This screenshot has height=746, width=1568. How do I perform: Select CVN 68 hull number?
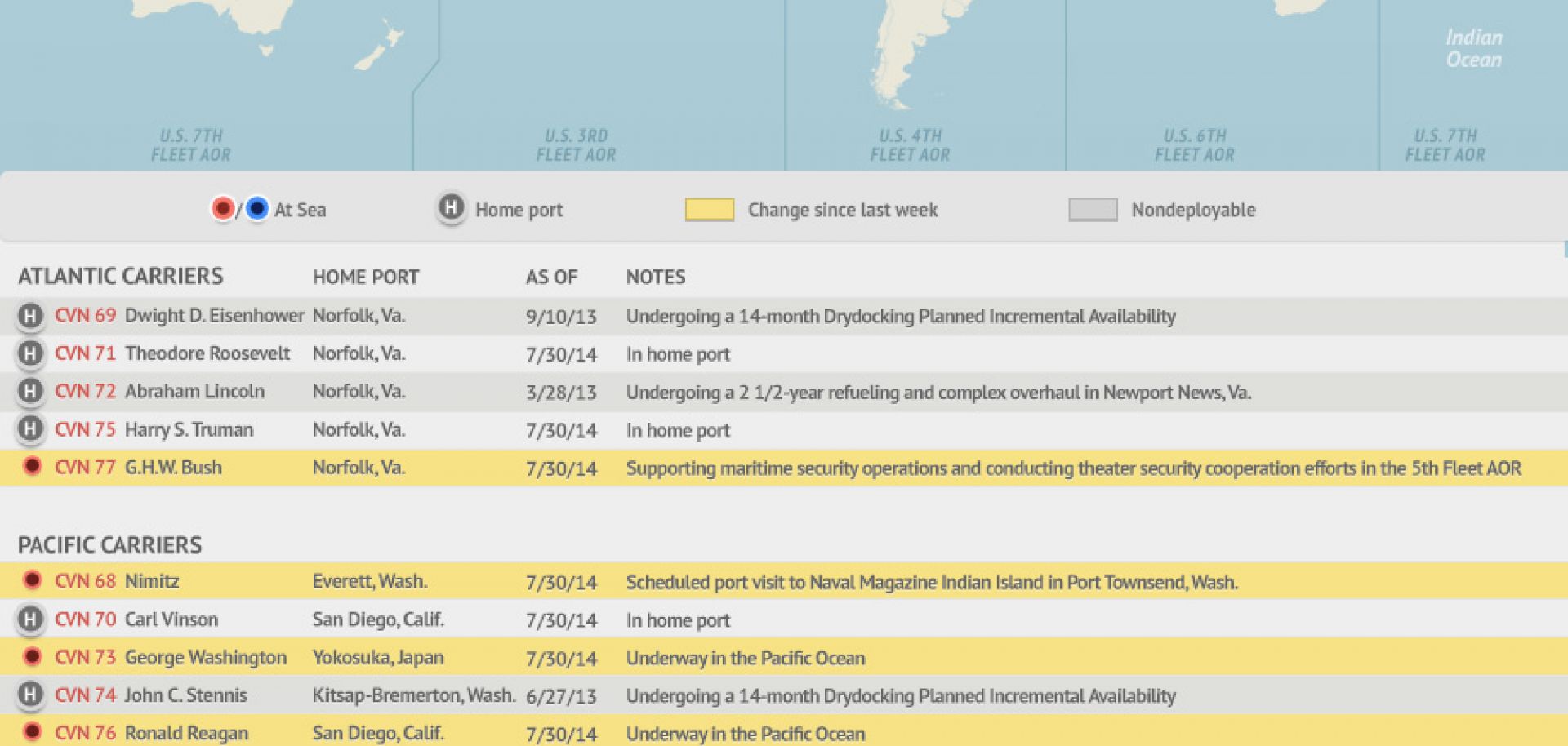(86, 581)
